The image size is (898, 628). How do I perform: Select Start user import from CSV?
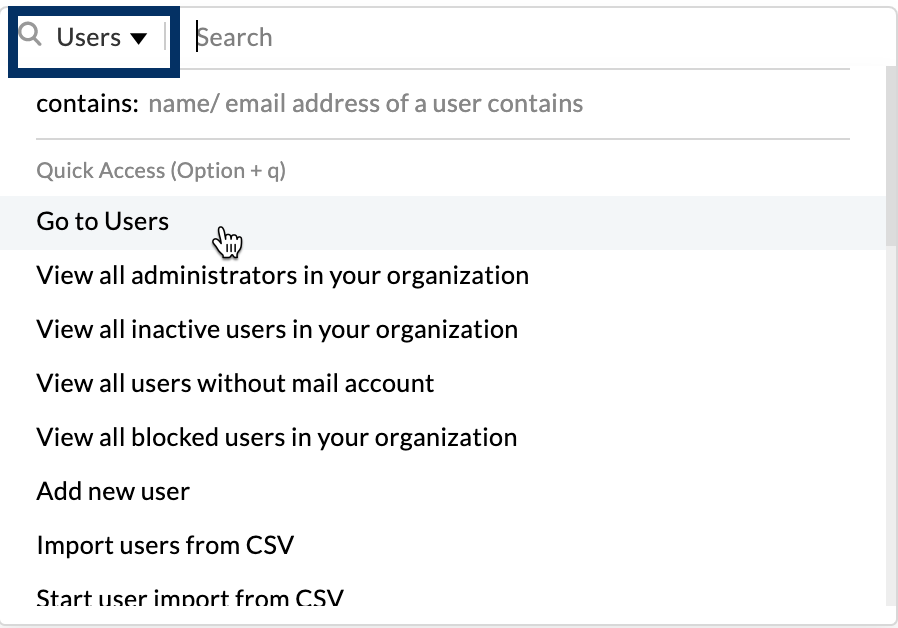tap(190, 598)
